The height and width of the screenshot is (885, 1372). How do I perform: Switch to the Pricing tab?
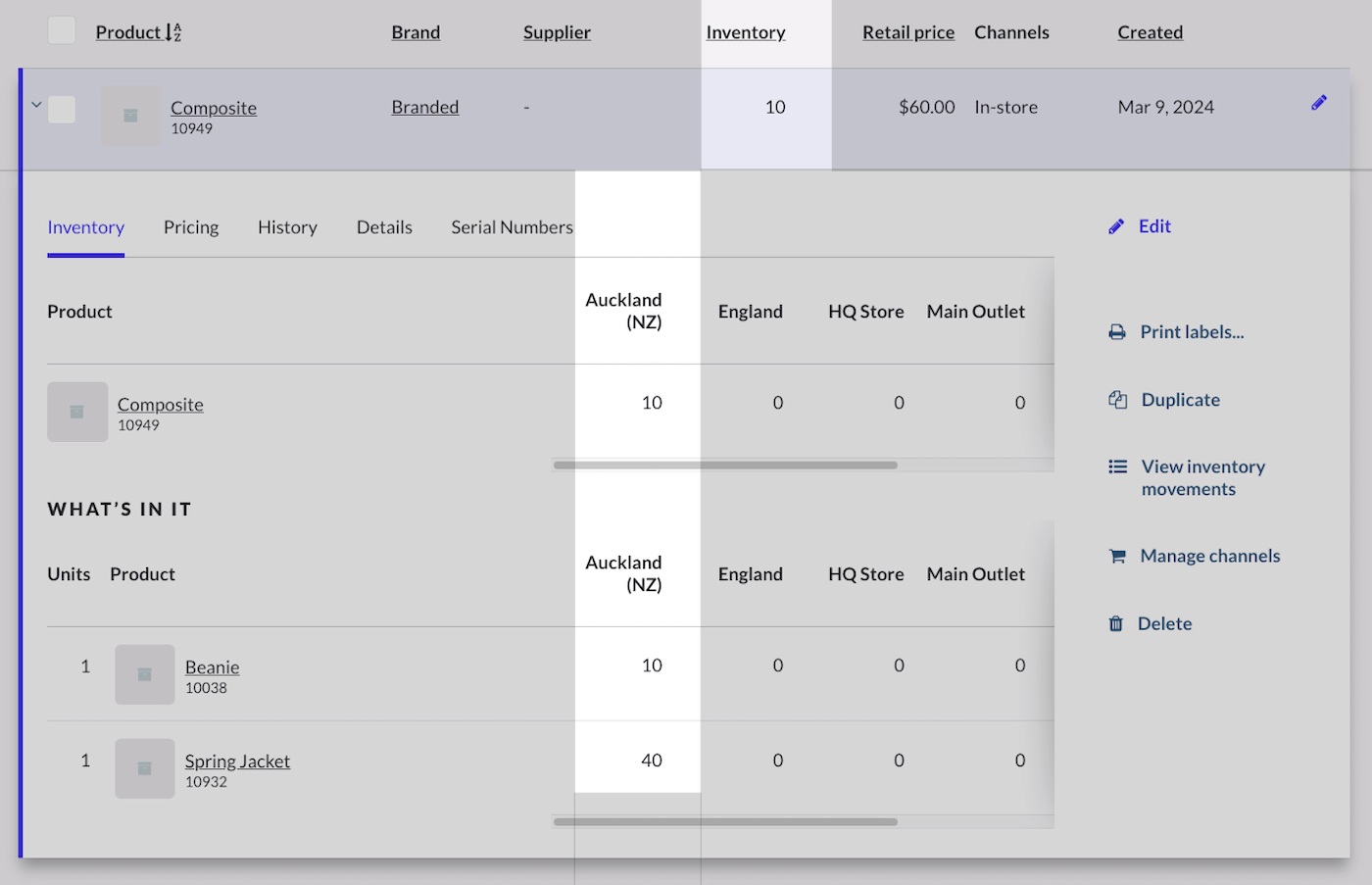pyautogui.click(x=191, y=227)
